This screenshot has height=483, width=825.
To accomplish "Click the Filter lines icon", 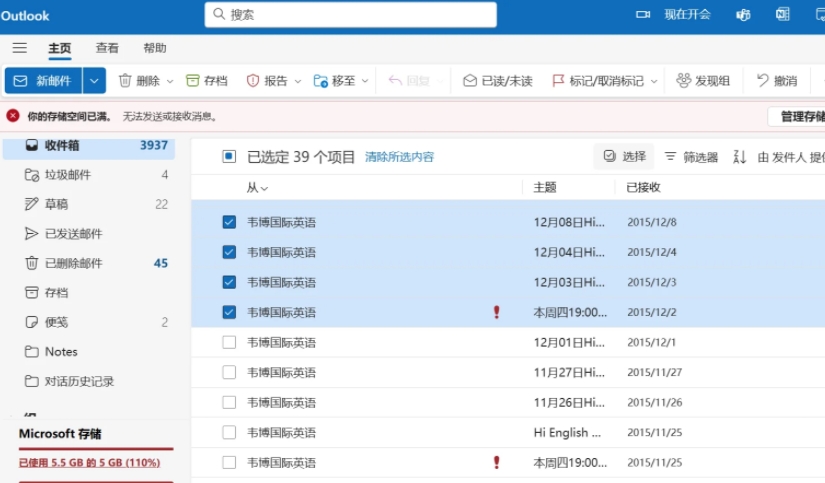I will pos(670,156).
